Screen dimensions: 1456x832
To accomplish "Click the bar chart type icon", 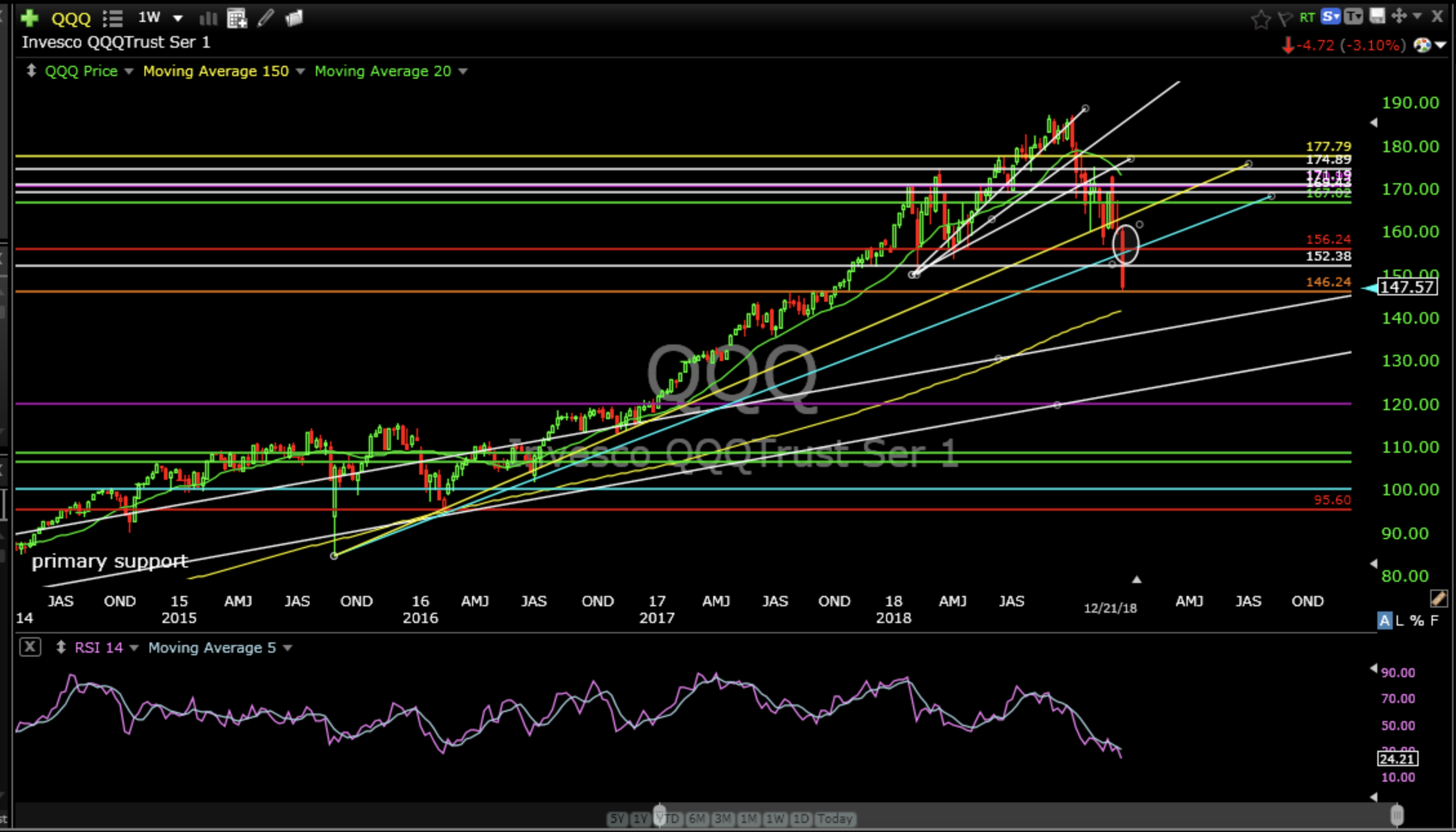I will (x=208, y=18).
